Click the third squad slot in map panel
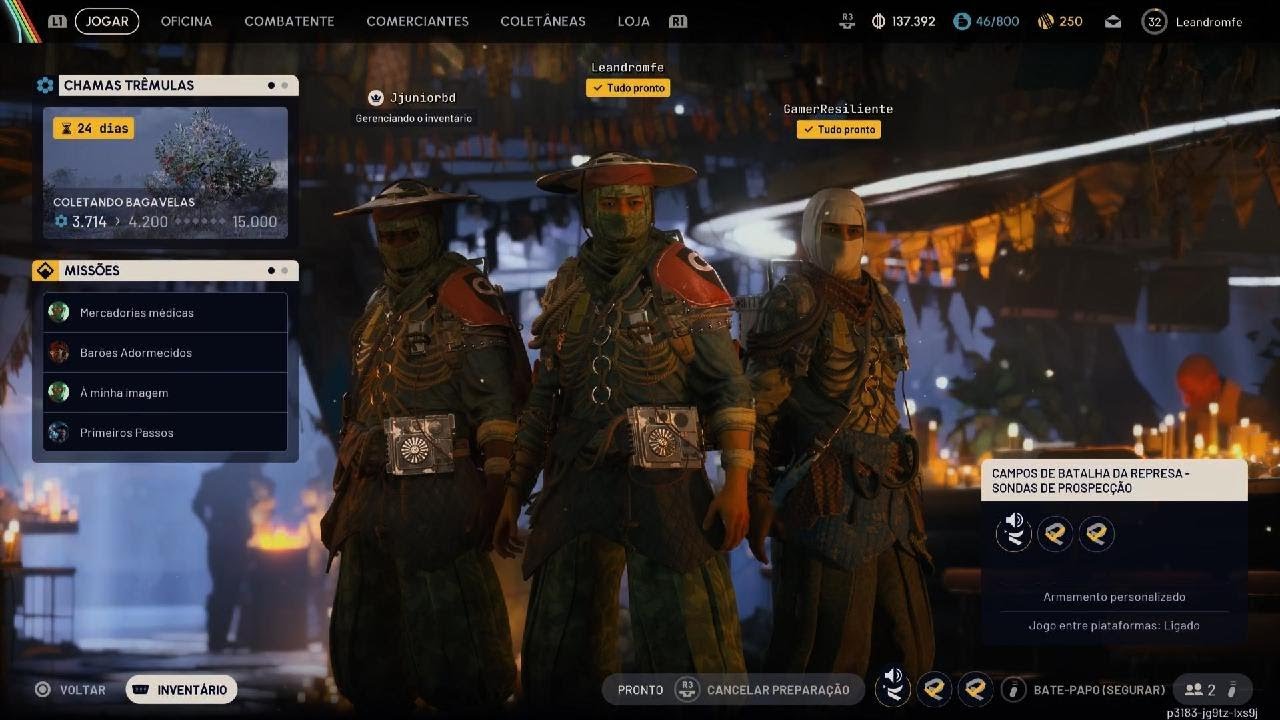The height and width of the screenshot is (720, 1280). click(x=1096, y=533)
